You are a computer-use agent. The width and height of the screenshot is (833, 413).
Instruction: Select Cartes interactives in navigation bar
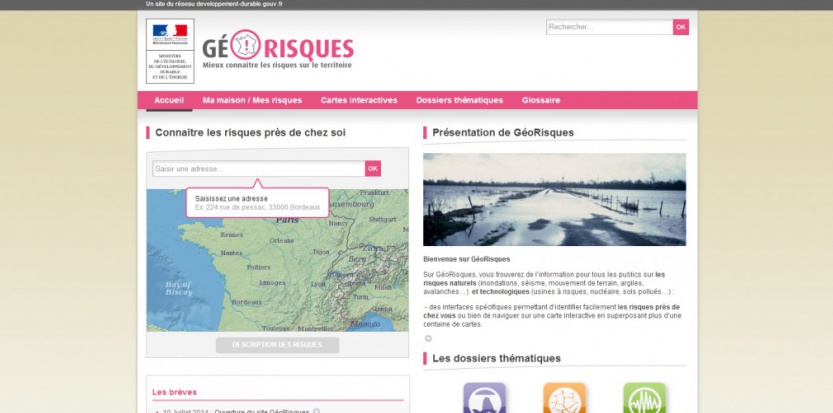(x=358, y=100)
